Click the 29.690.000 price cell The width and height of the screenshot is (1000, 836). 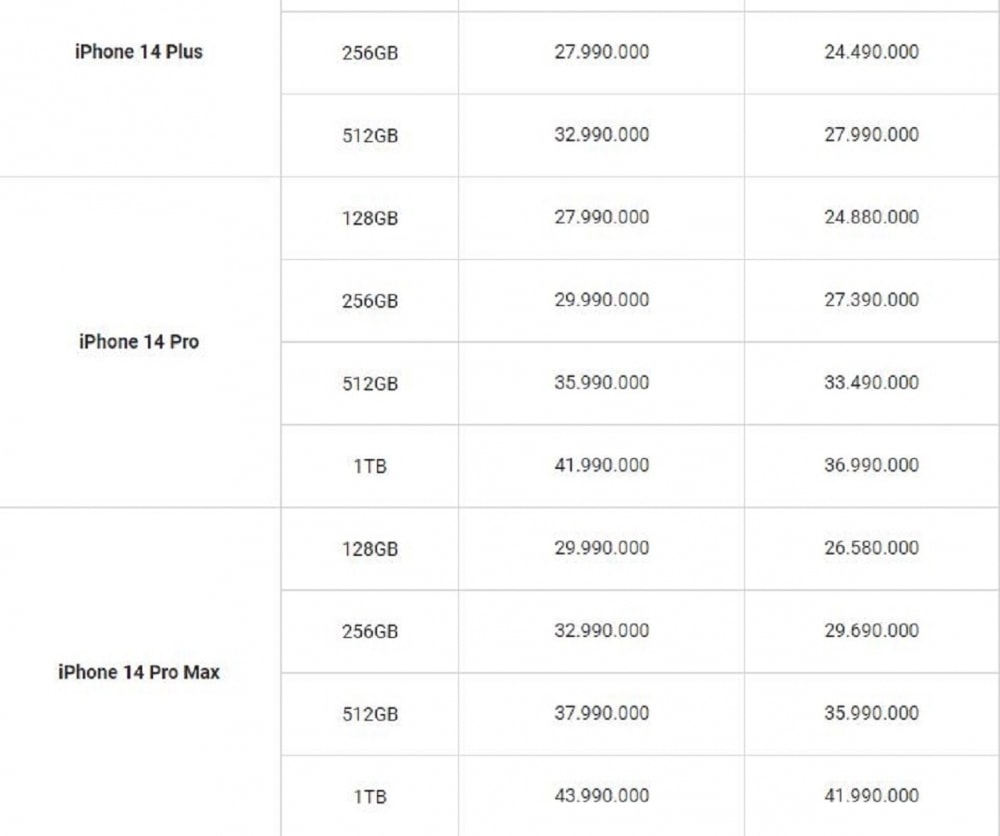pos(871,631)
